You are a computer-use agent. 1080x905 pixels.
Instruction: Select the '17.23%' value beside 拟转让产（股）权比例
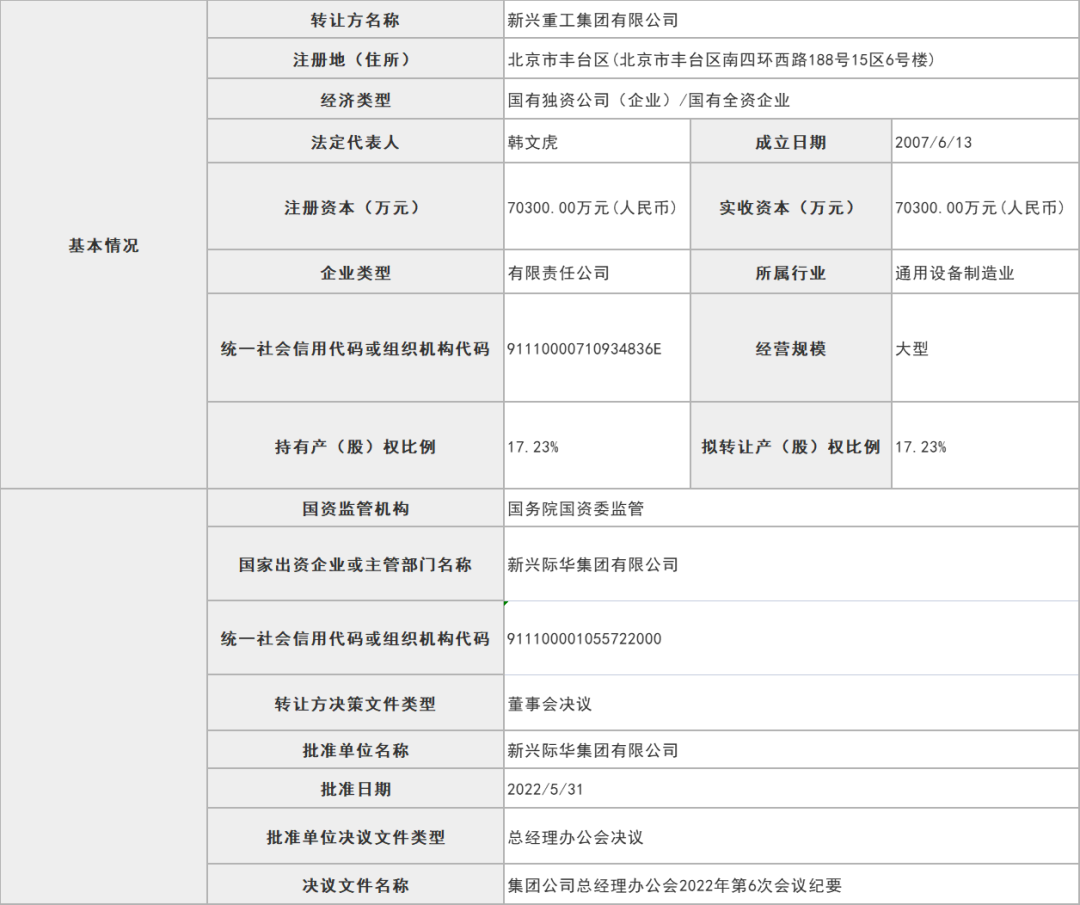pos(921,447)
